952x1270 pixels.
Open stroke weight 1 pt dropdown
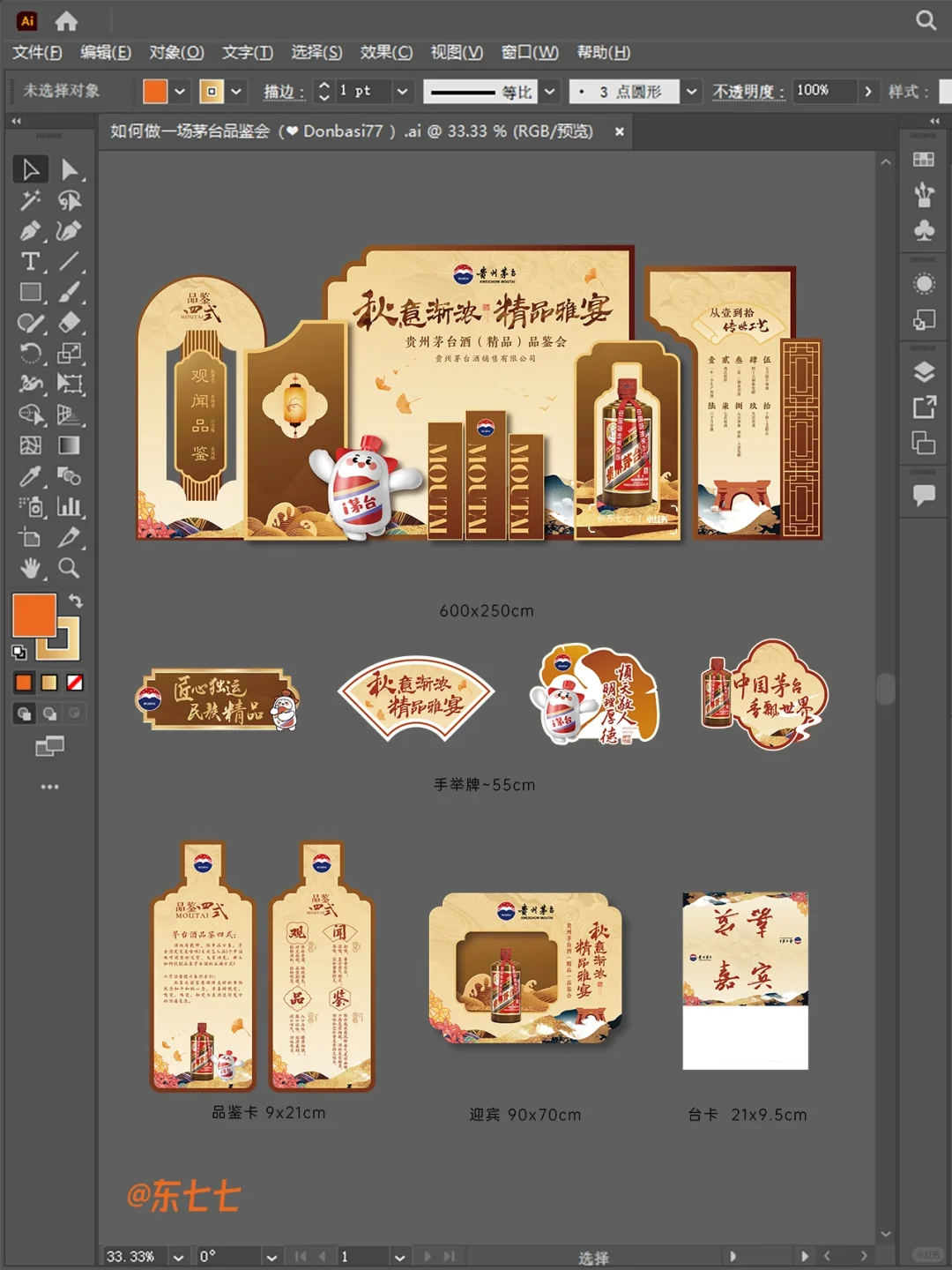click(x=402, y=91)
